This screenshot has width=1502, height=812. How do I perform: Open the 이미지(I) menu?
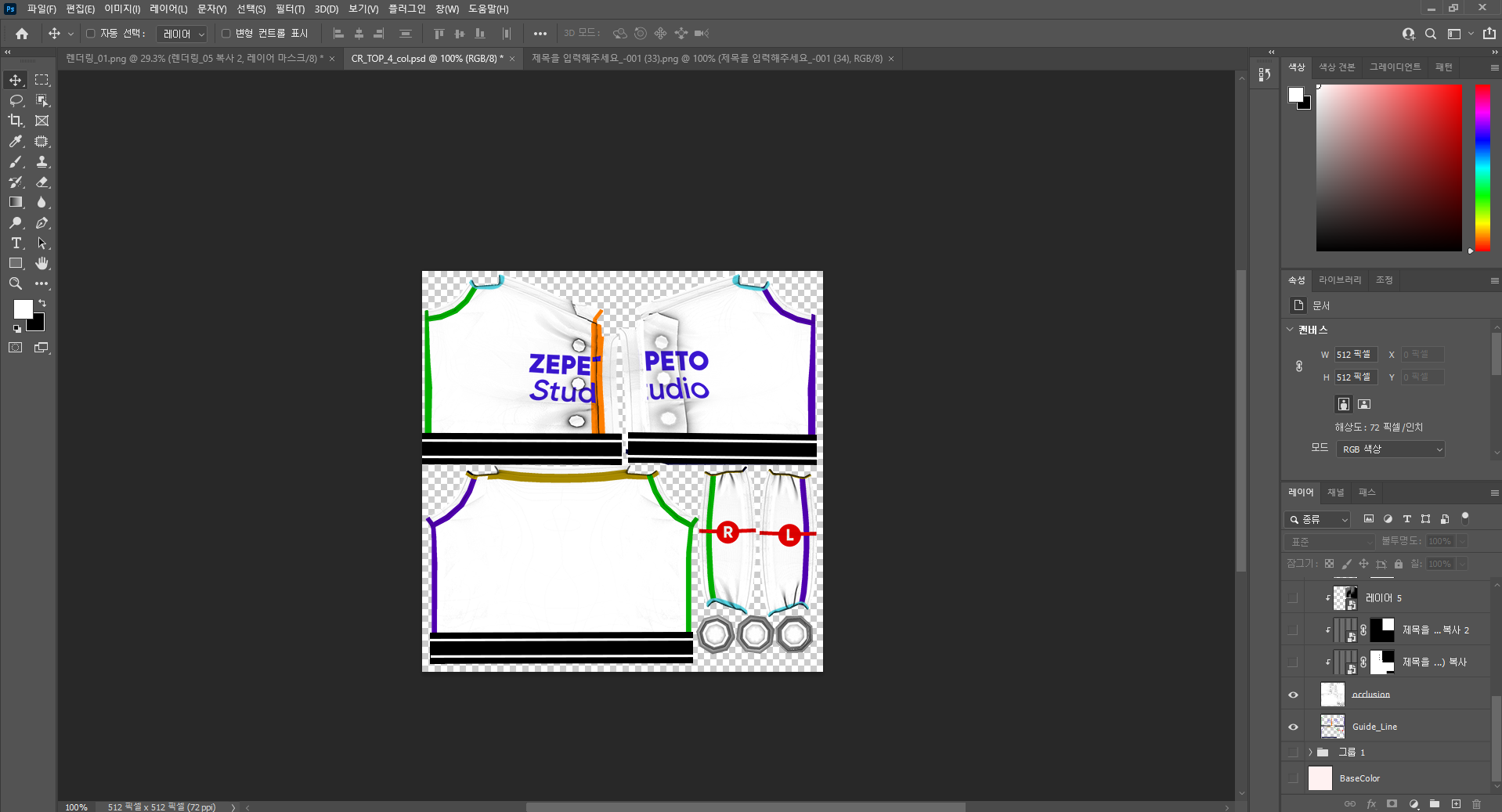click(122, 9)
